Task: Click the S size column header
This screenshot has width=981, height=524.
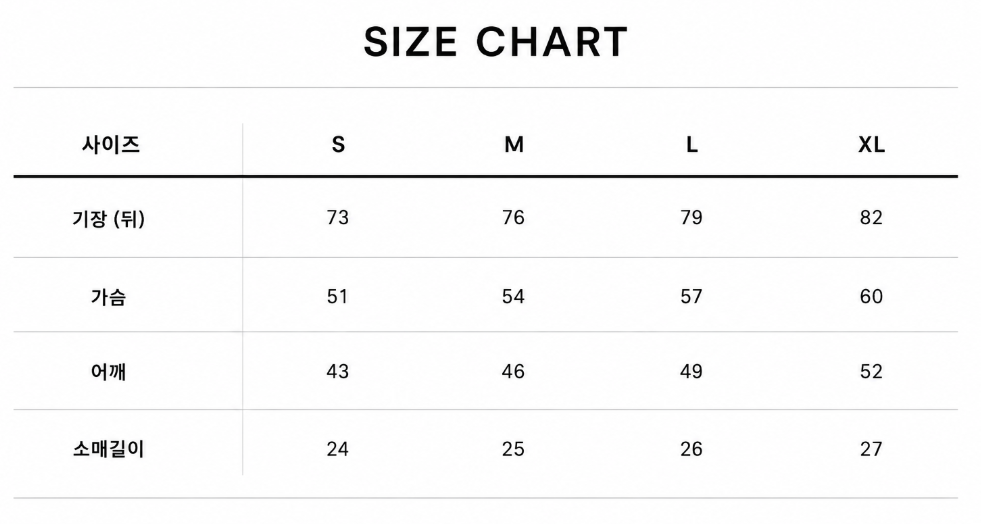Action: pyautogui.click(x=338, y=144)
